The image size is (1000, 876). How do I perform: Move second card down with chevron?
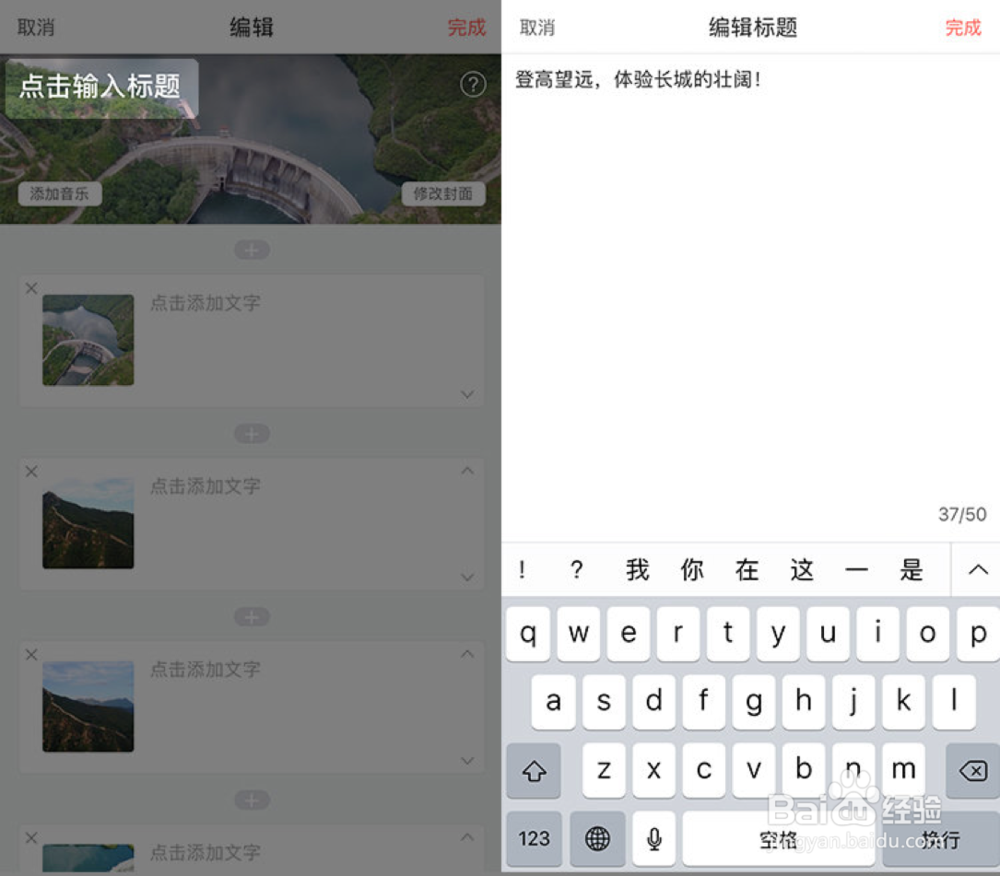coord(467,578)
